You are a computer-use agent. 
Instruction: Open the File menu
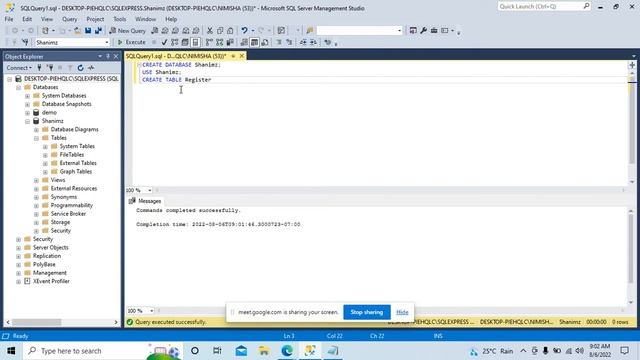tap(9, 19)
